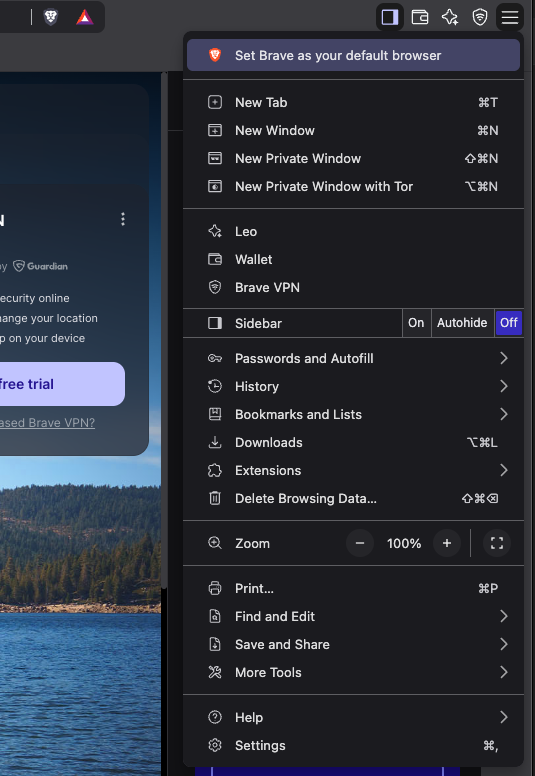Expand the Extensions submenu arrow
The height and width of the screenshot is (776, 535).
[504, 470]
